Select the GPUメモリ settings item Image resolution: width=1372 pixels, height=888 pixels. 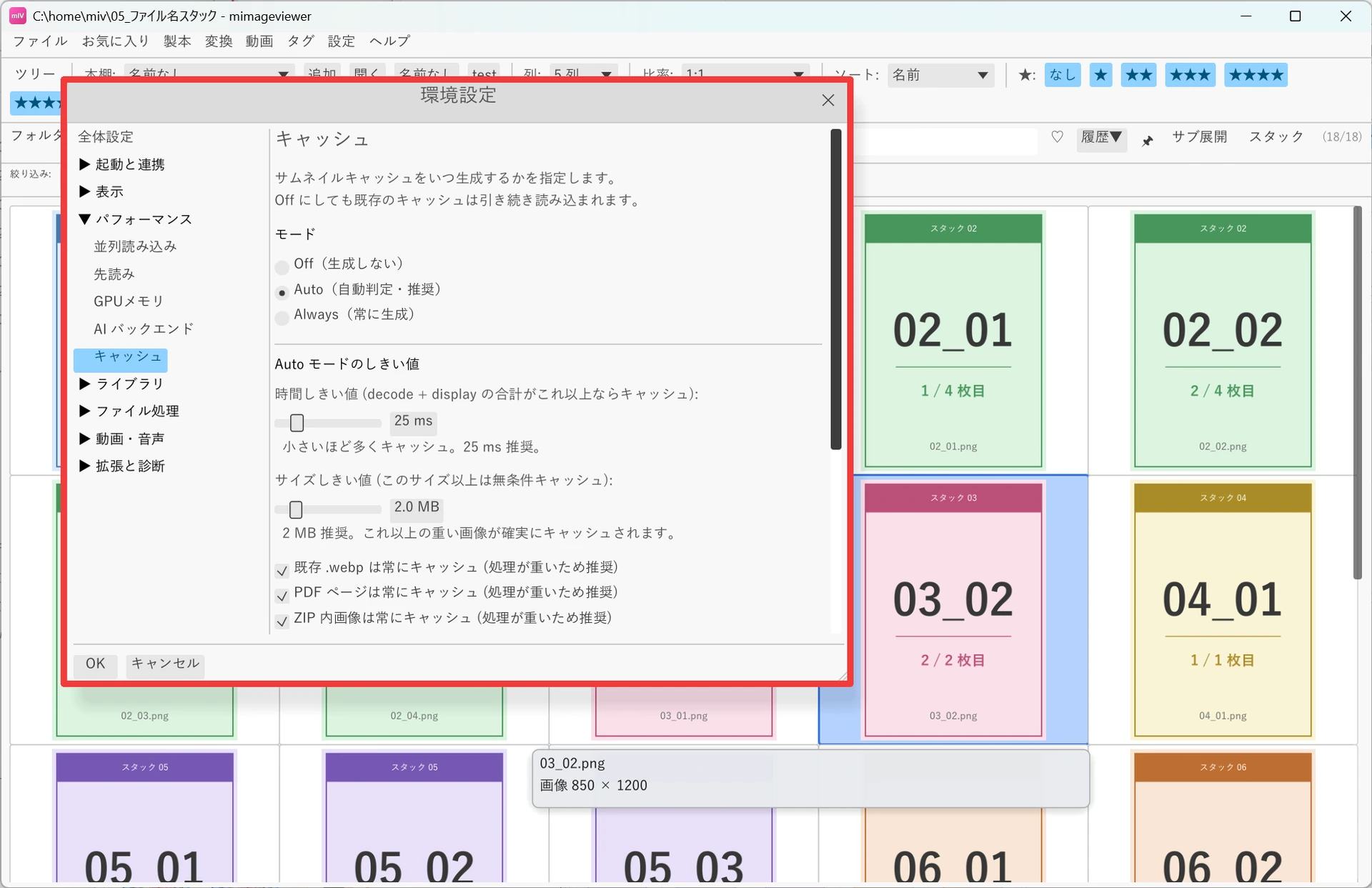coord(129,301)
